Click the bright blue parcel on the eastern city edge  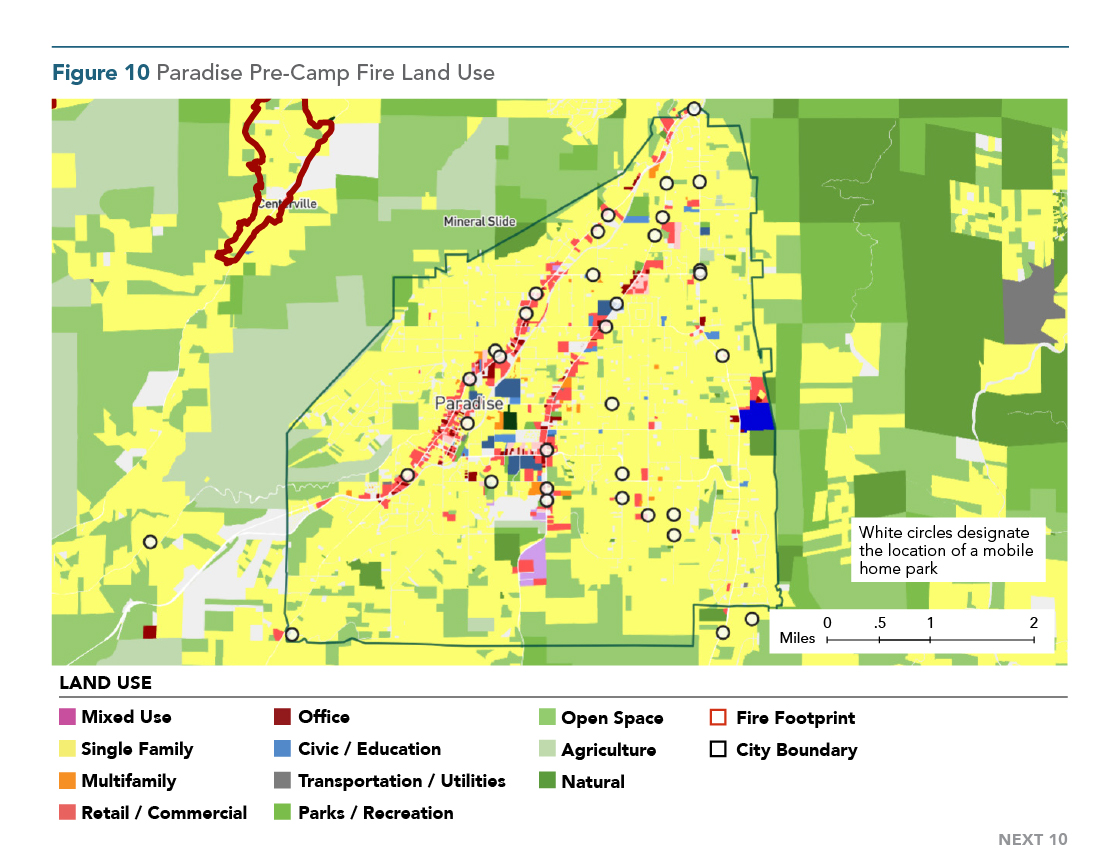[756, 417]
